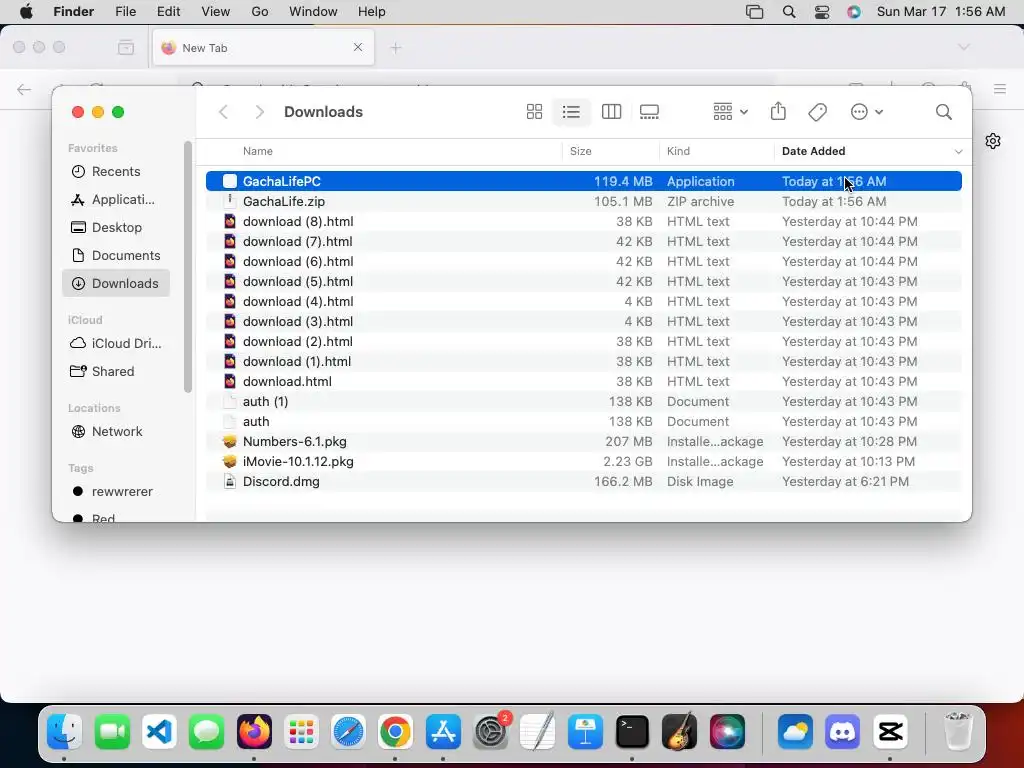Select iMovie-10.1.12.pkg installer
Screen dimensions: 1024x768
(584, 461)
